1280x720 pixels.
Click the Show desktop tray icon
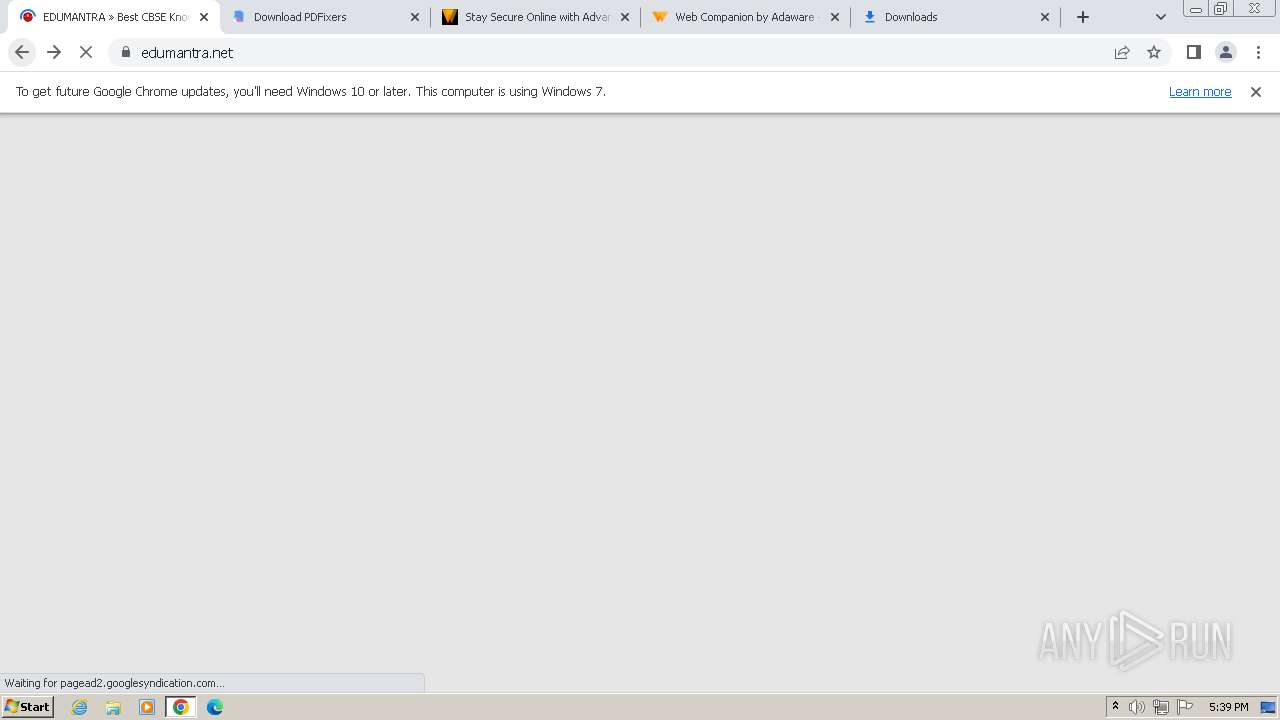[1269, 707]
